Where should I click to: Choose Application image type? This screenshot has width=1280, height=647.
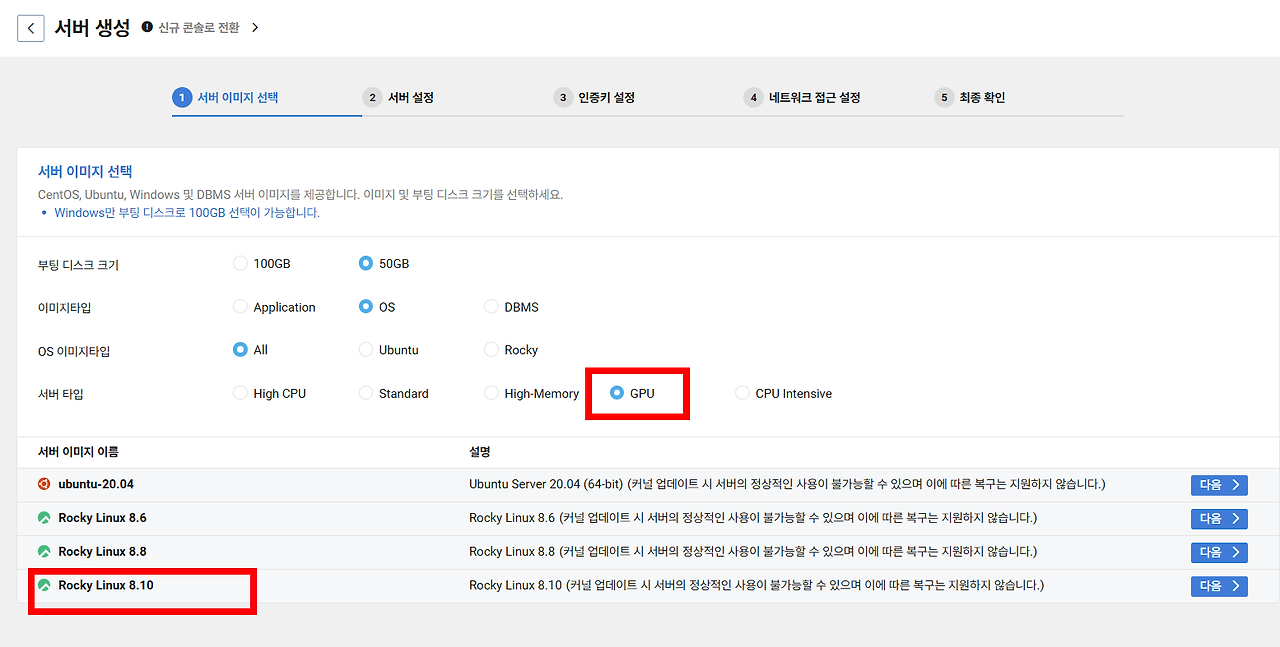pyautogui.click(x=240, y=307)
